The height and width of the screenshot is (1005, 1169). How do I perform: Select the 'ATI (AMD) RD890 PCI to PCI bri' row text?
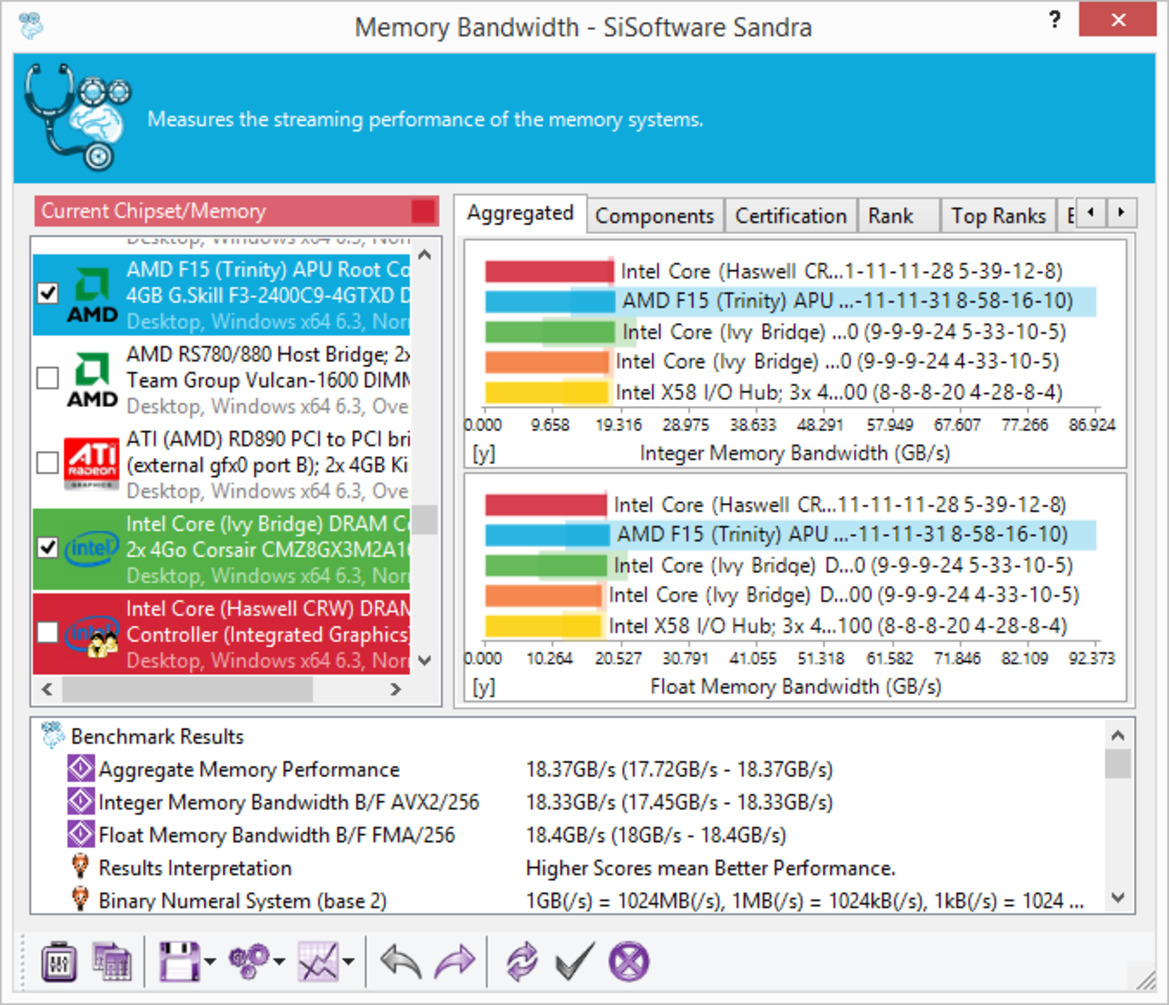pyautogui.click(x=268, y=439)
